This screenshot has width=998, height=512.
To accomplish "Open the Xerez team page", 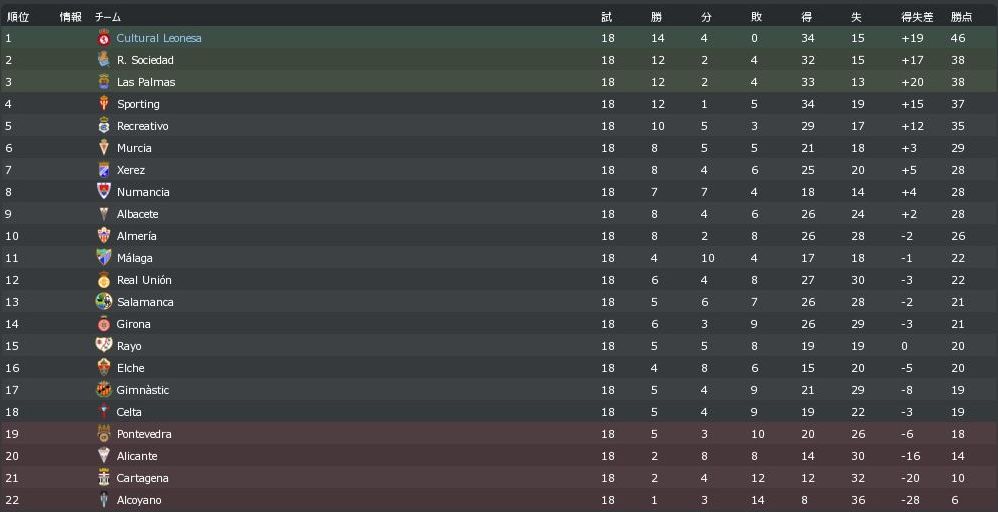I will [x=131, y=170].
